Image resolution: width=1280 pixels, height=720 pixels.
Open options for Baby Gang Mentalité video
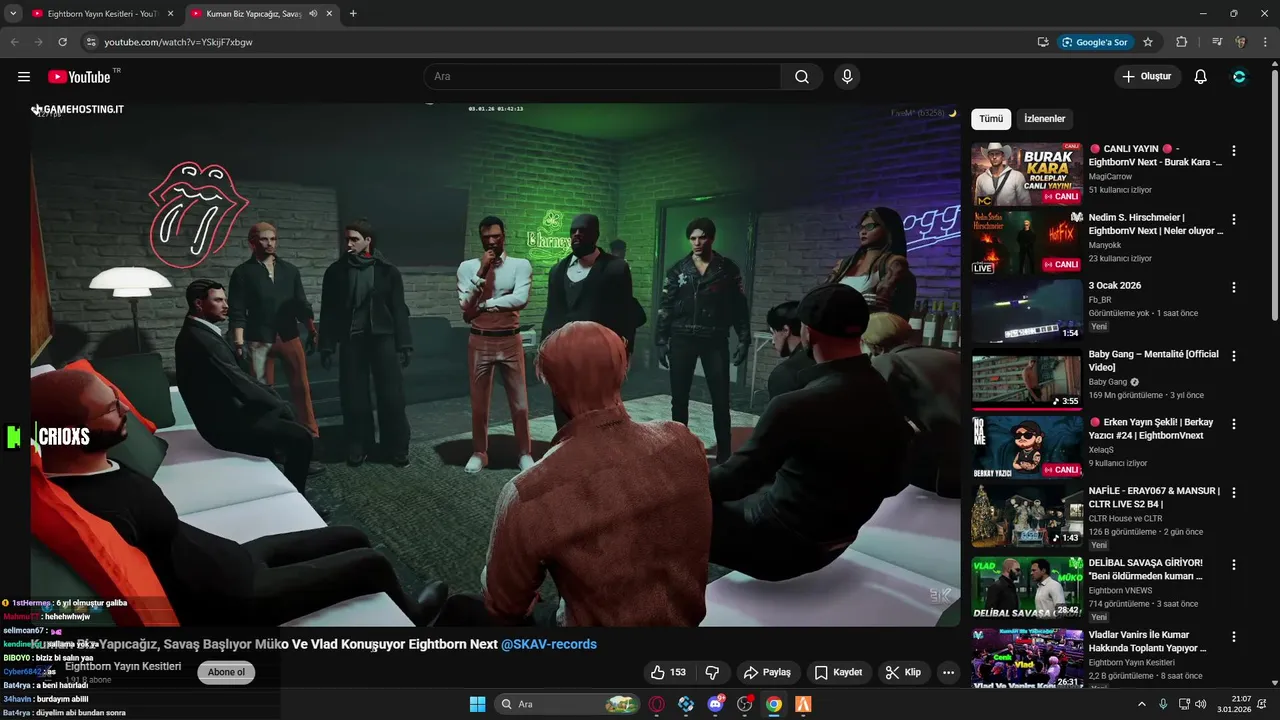click(x=1234, y=356)
